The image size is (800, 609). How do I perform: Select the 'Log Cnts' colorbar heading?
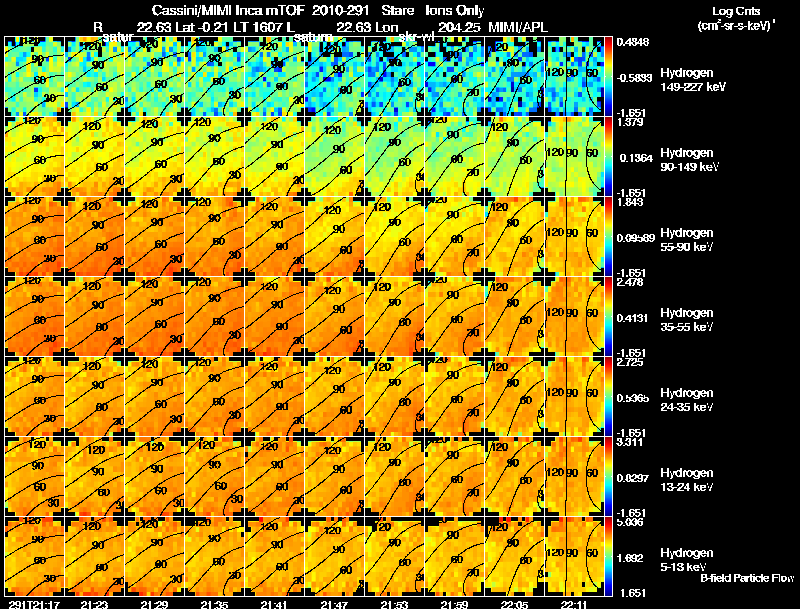[736, 11]
